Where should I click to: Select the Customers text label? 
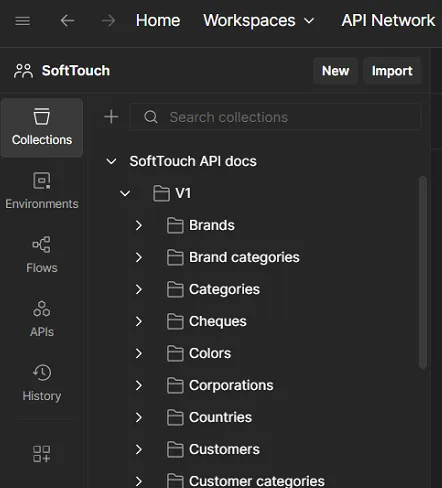point(224,449)
